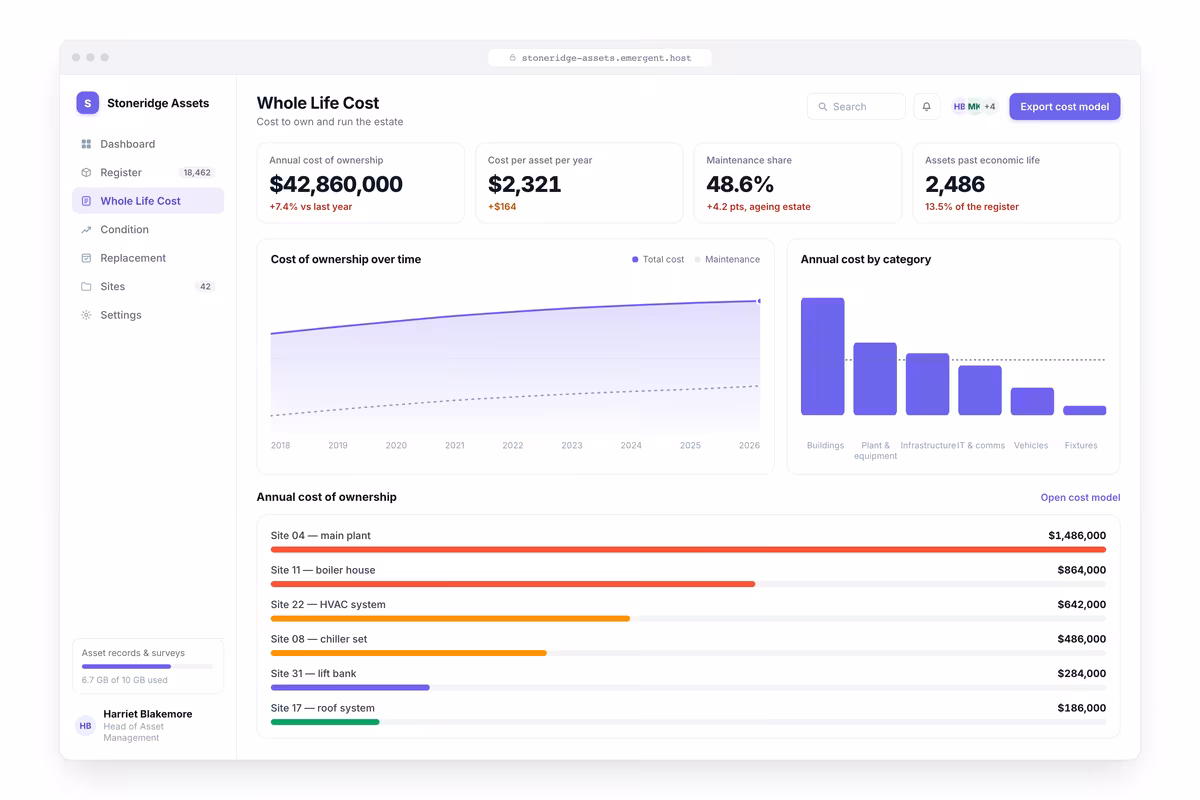Click the Cost of ownership over time title
Image resolution: width=1200 pixels, height=800 pixels.
tap(346, 259)
